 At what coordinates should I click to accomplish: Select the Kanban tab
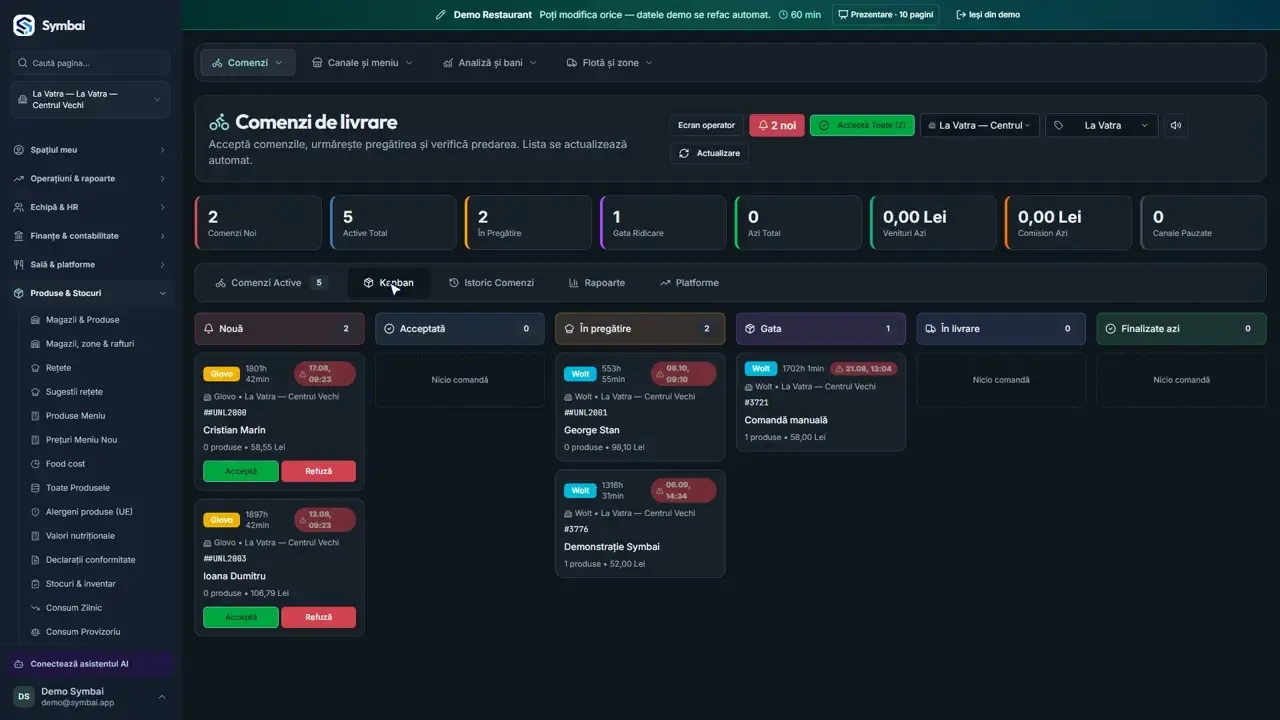[x=389, y=283]
